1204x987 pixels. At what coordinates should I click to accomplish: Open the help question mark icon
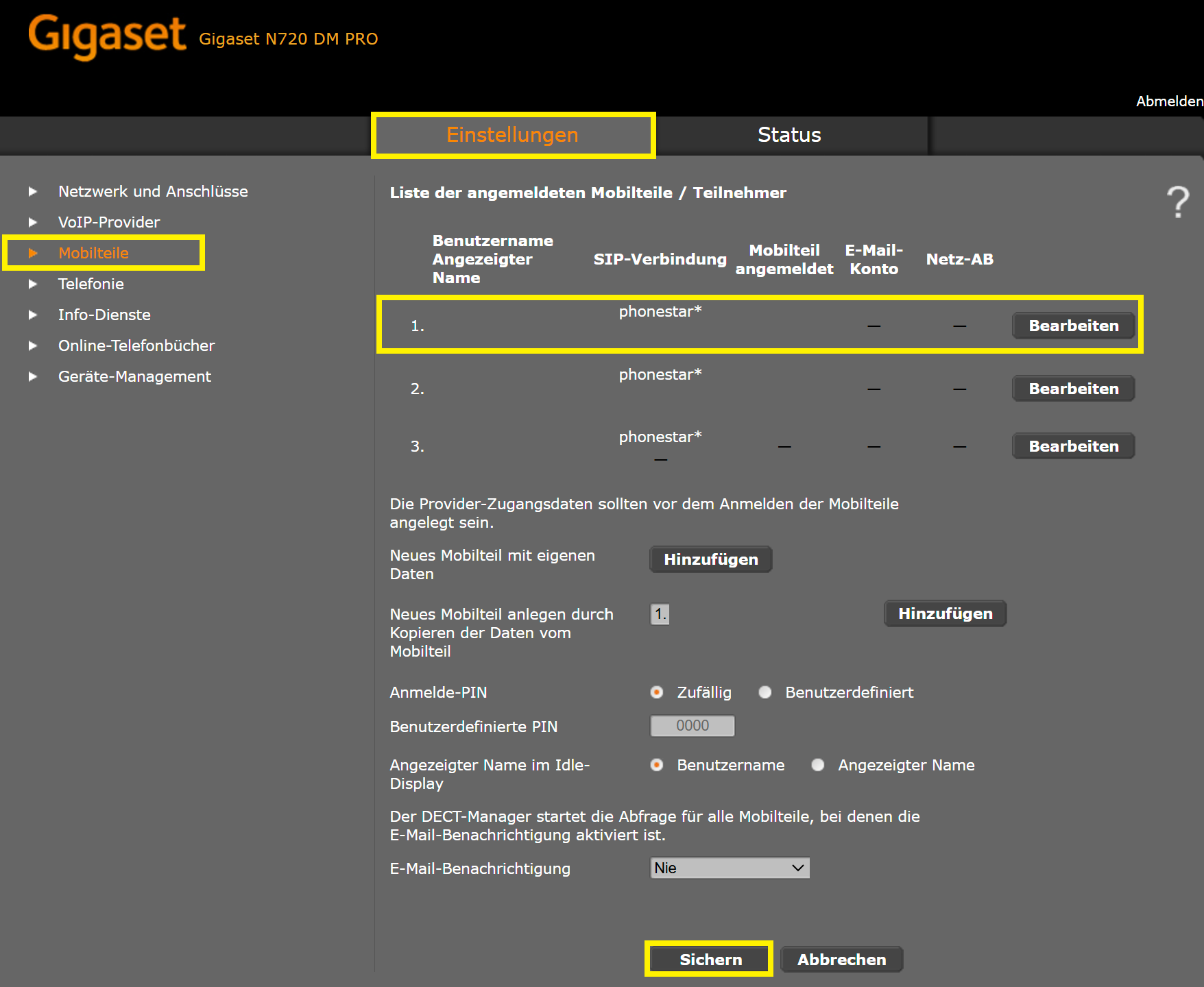click(1178, 202)
